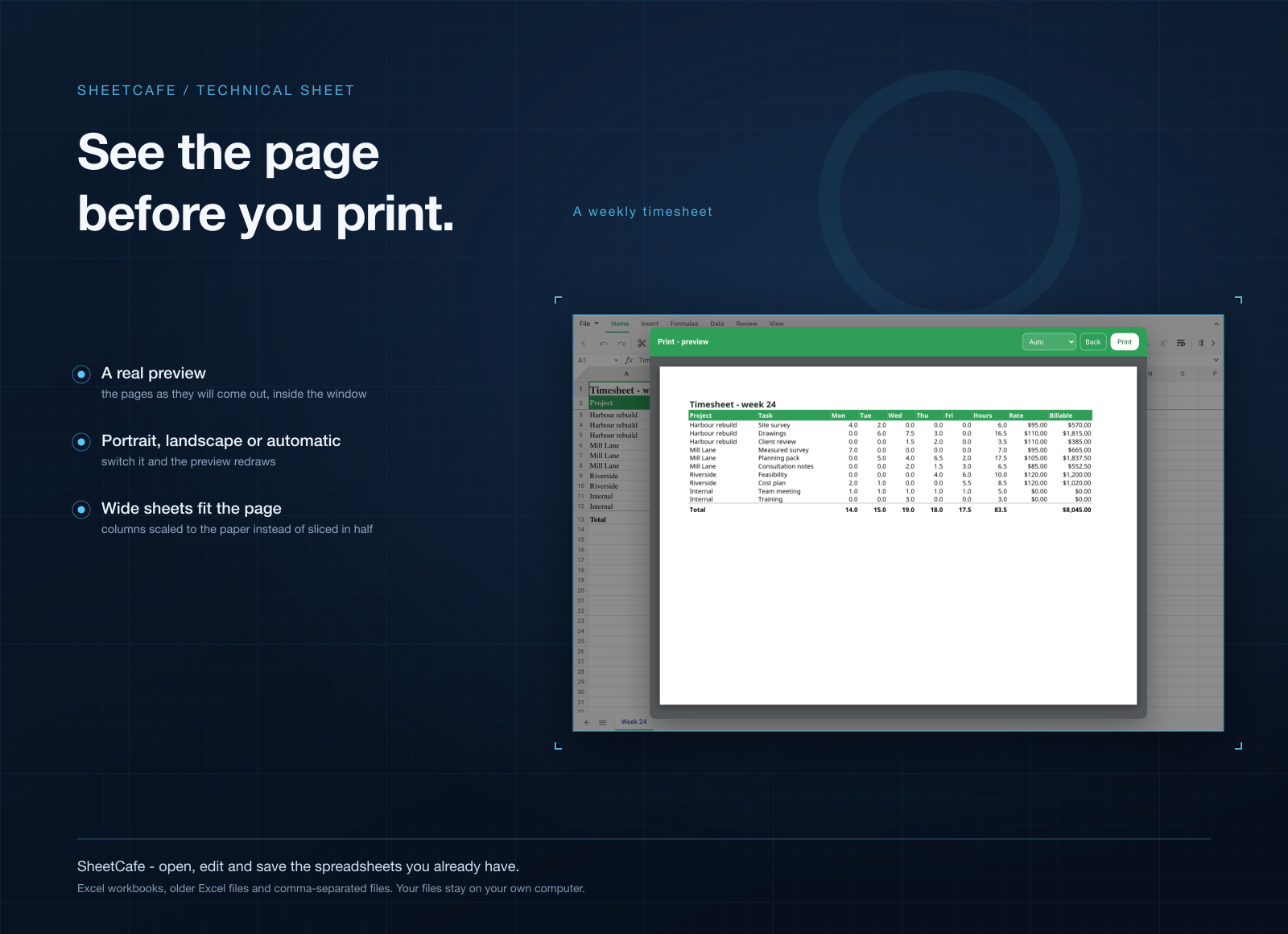Viewport: 1288px width, 934px height.
Task: Click 'Rate' column header in preview
Action: [1016, 415]
